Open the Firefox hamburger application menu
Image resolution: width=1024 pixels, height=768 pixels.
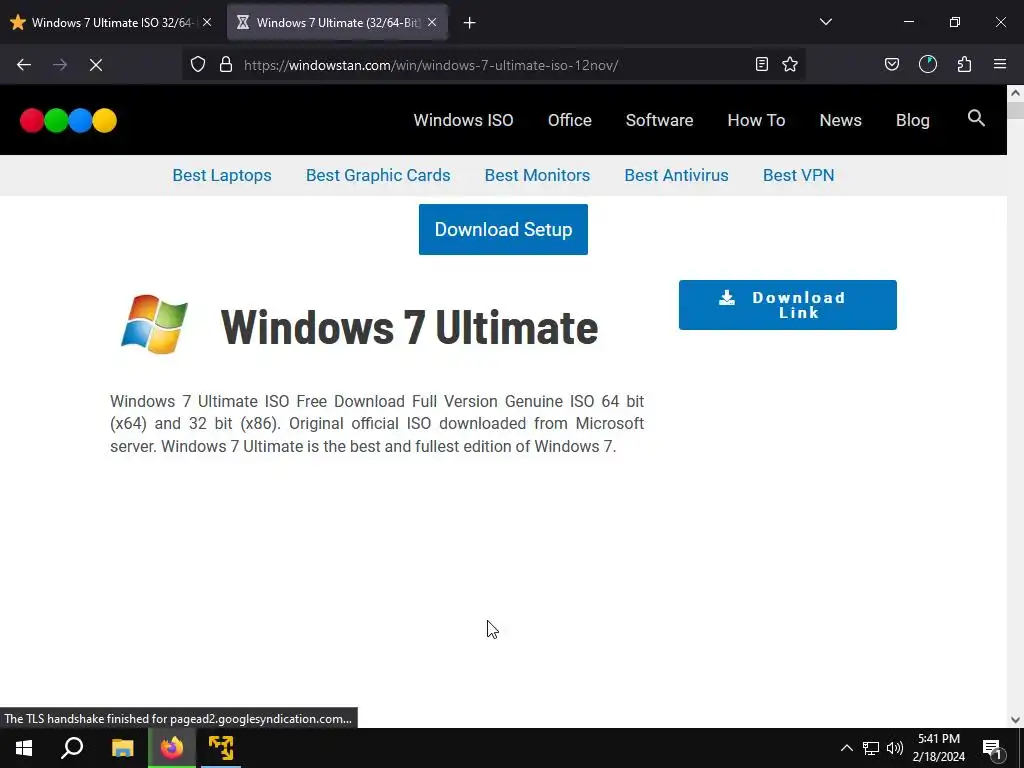[x=1000, y=65]
